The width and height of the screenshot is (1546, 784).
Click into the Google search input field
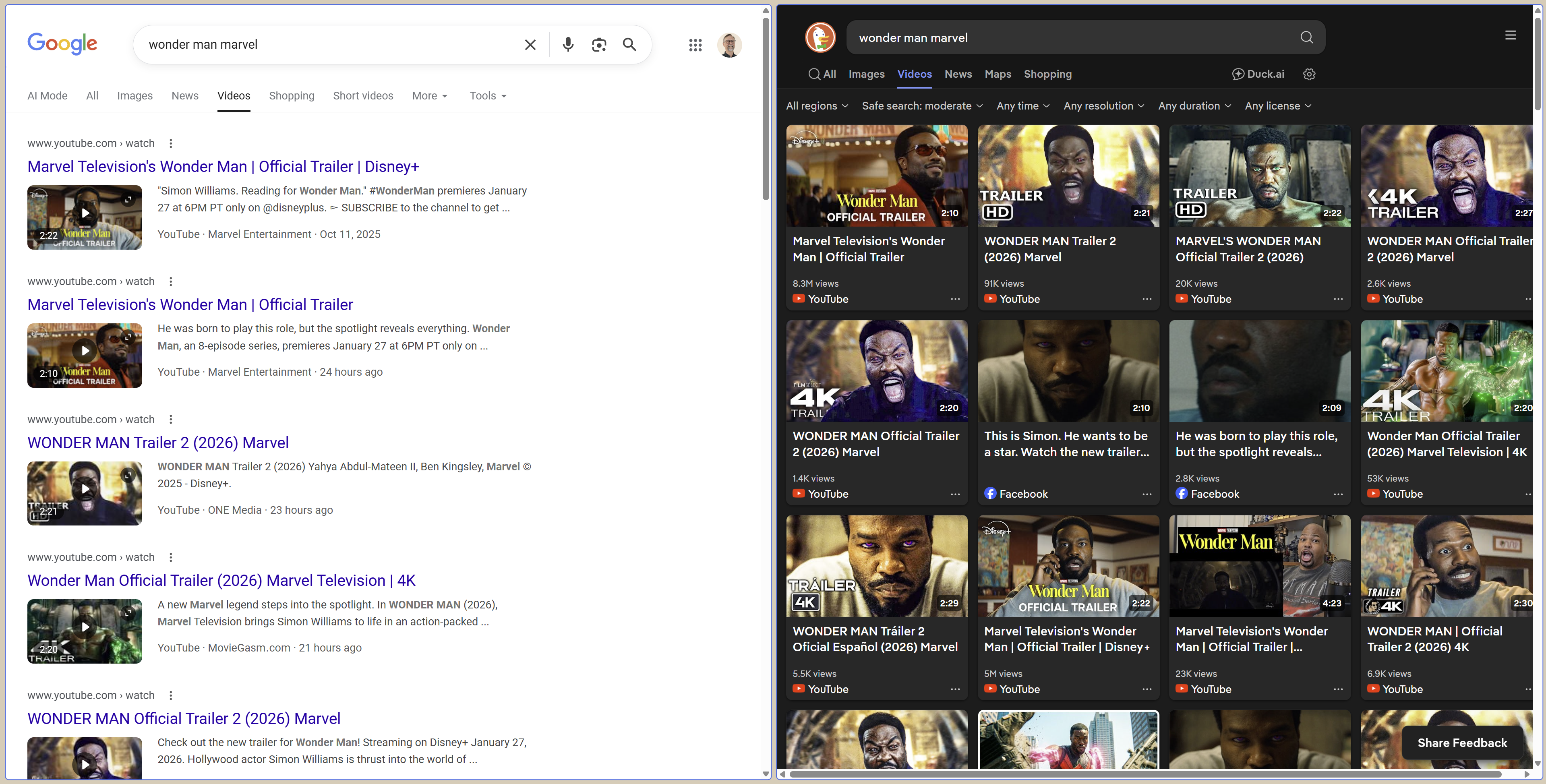[330, 44]
